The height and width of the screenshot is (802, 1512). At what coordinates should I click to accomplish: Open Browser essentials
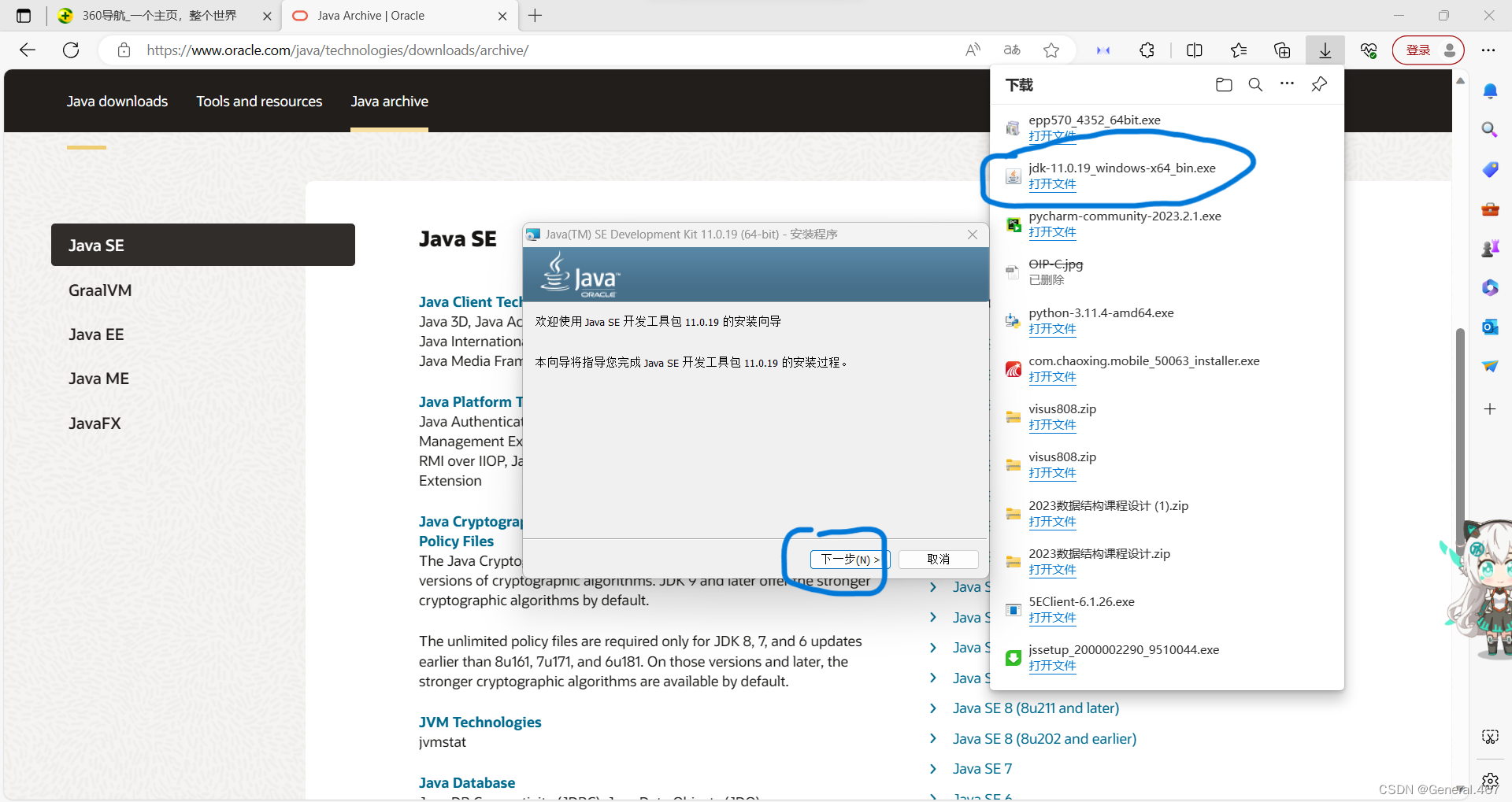point(1368,50)
